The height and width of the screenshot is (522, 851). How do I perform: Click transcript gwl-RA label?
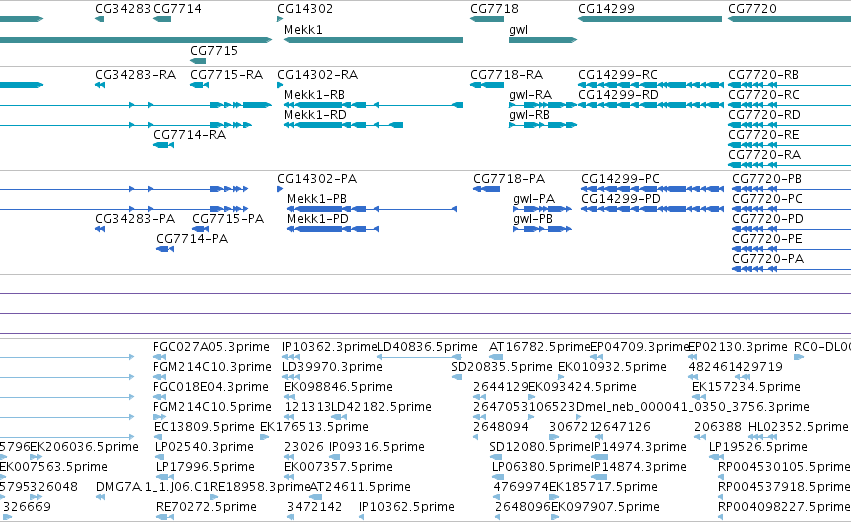530,95
